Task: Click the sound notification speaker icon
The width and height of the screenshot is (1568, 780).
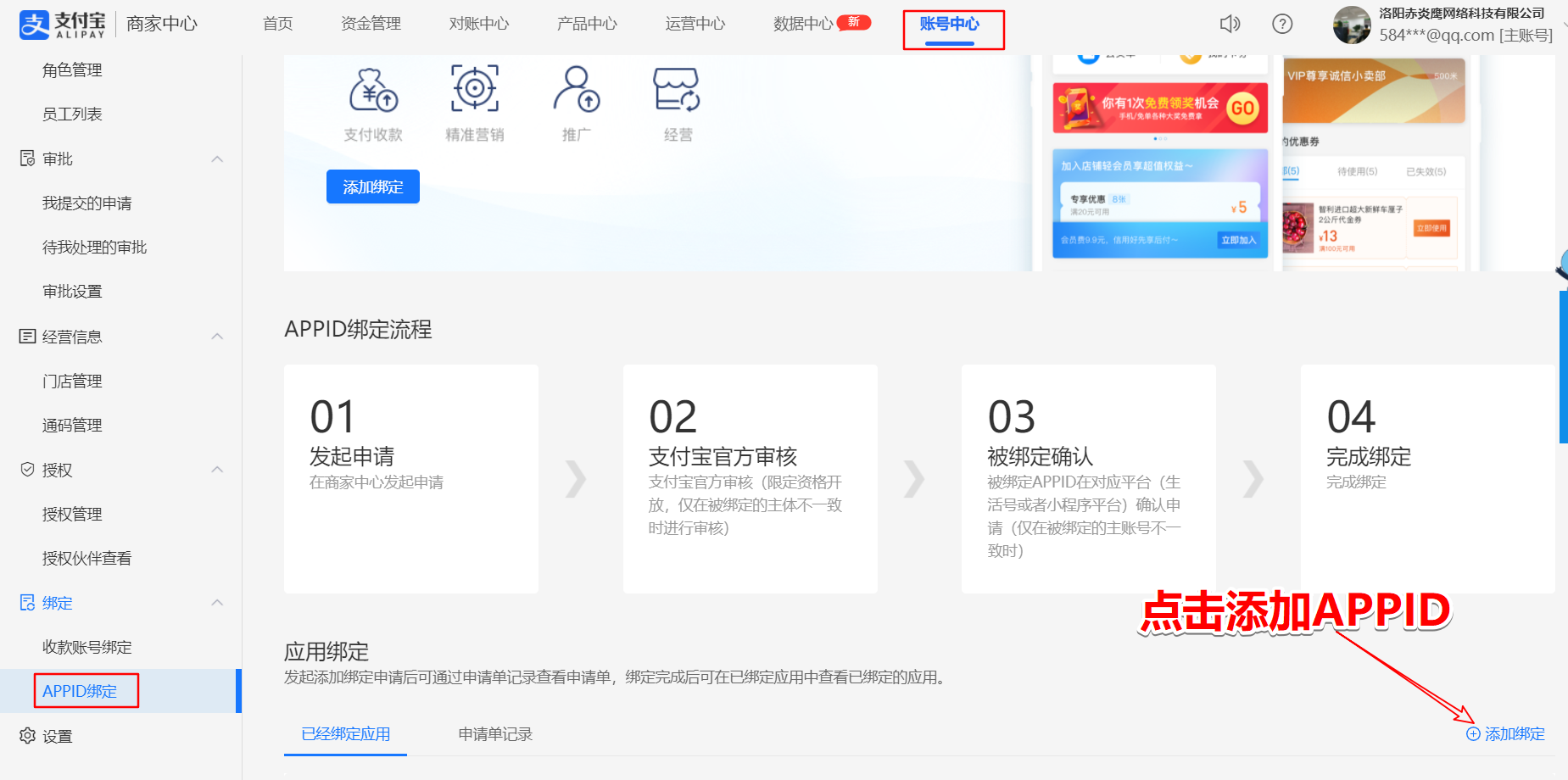Action: tap(1230, 24)
